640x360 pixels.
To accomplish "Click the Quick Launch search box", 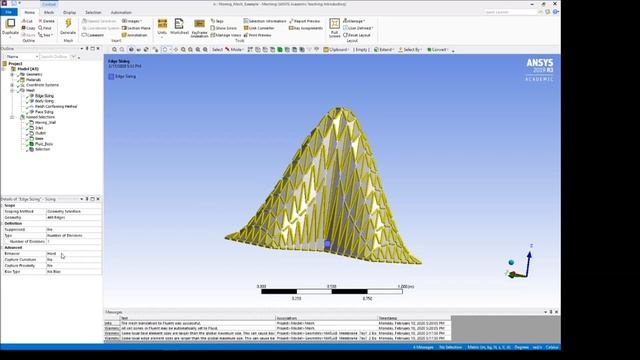I will pyautogui.click(x=510, y=12).
